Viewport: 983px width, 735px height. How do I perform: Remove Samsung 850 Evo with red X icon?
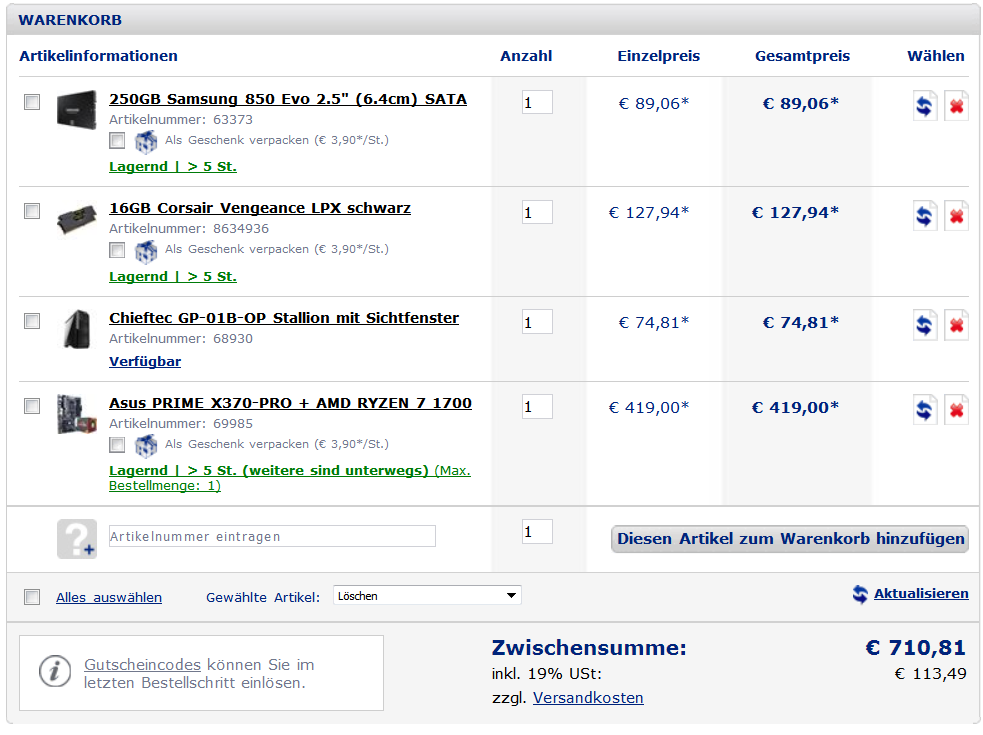pyautogui.click(x=956, y=105)
